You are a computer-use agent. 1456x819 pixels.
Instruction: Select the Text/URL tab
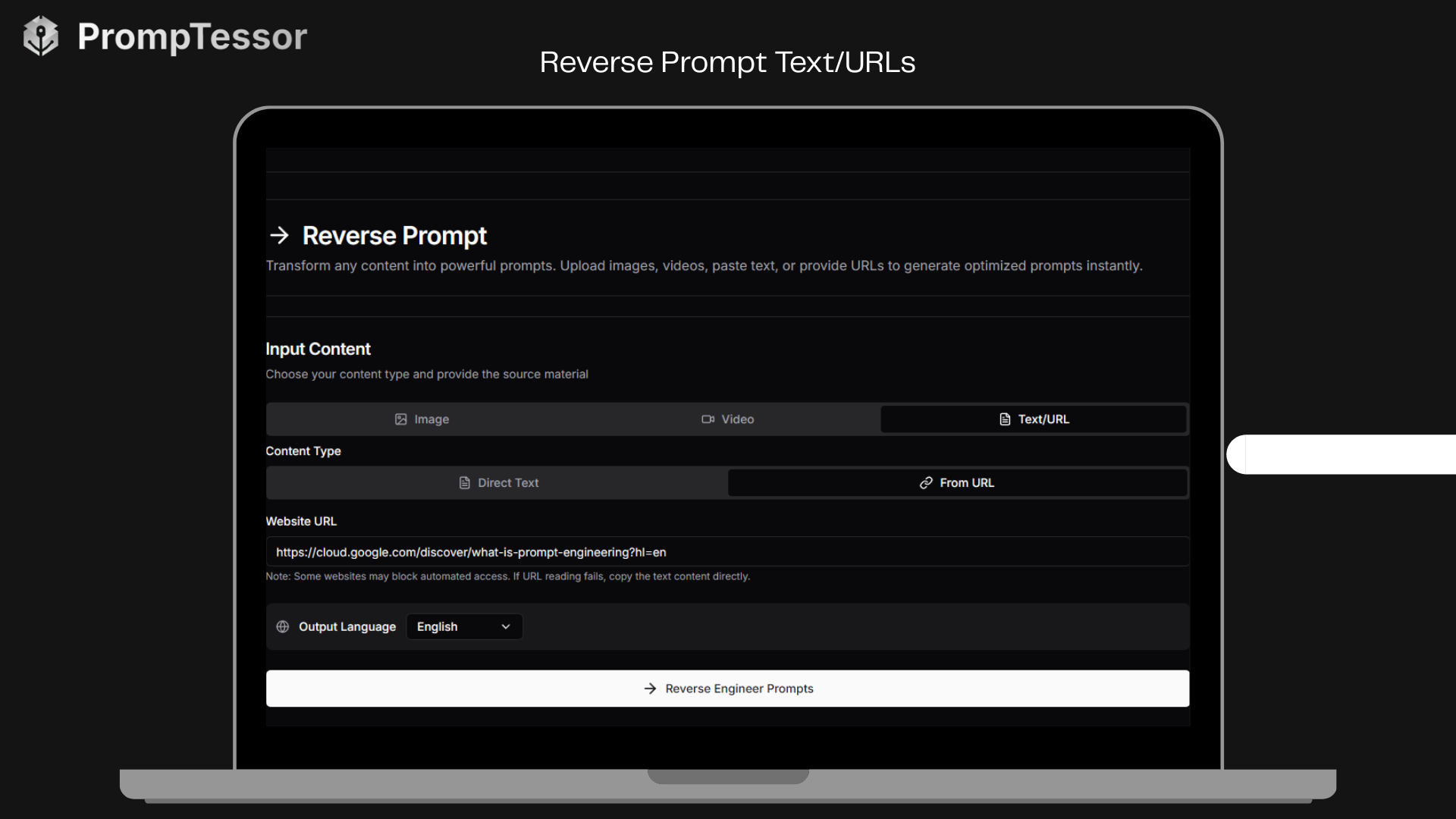tap(1034, 419)
